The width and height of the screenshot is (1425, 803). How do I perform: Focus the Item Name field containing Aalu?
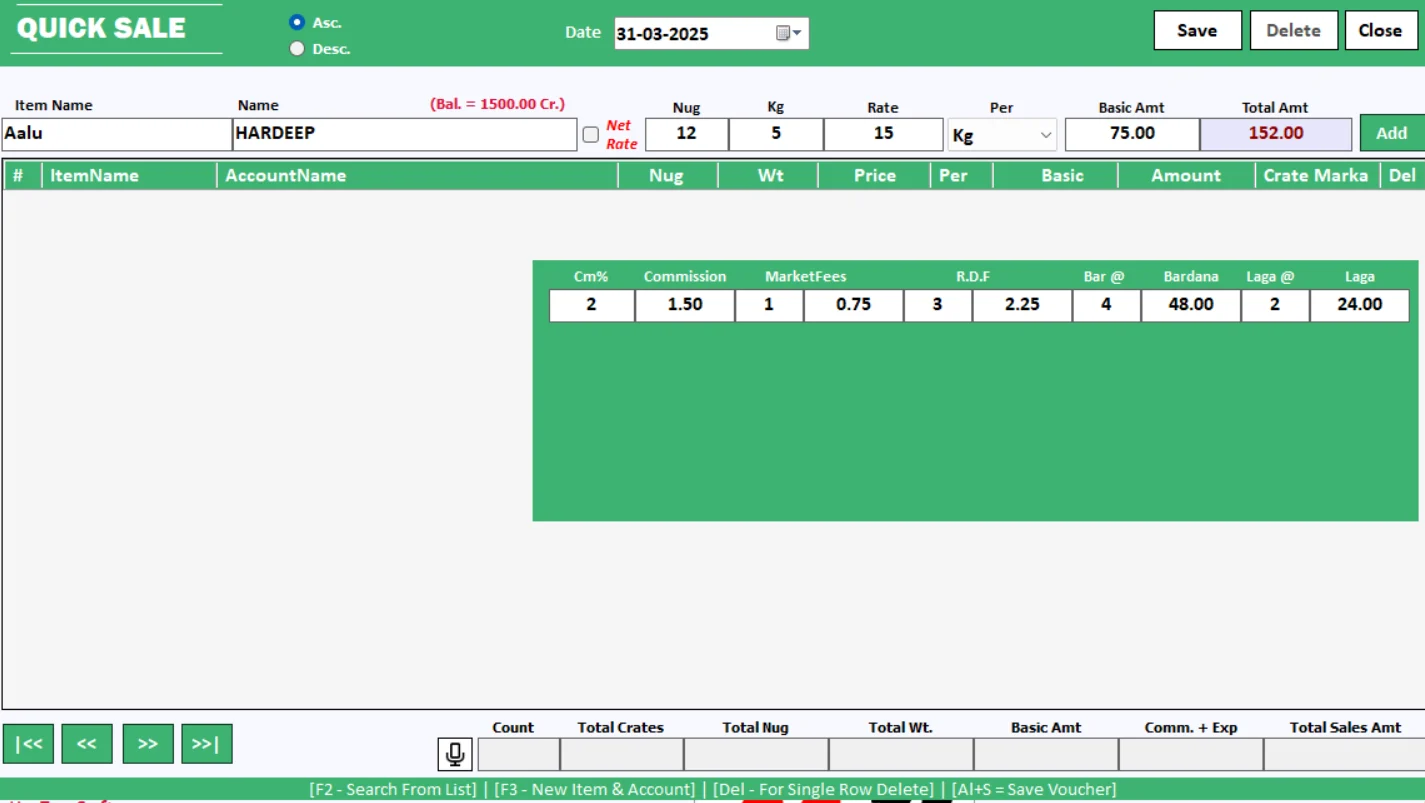tap(116, 134)
